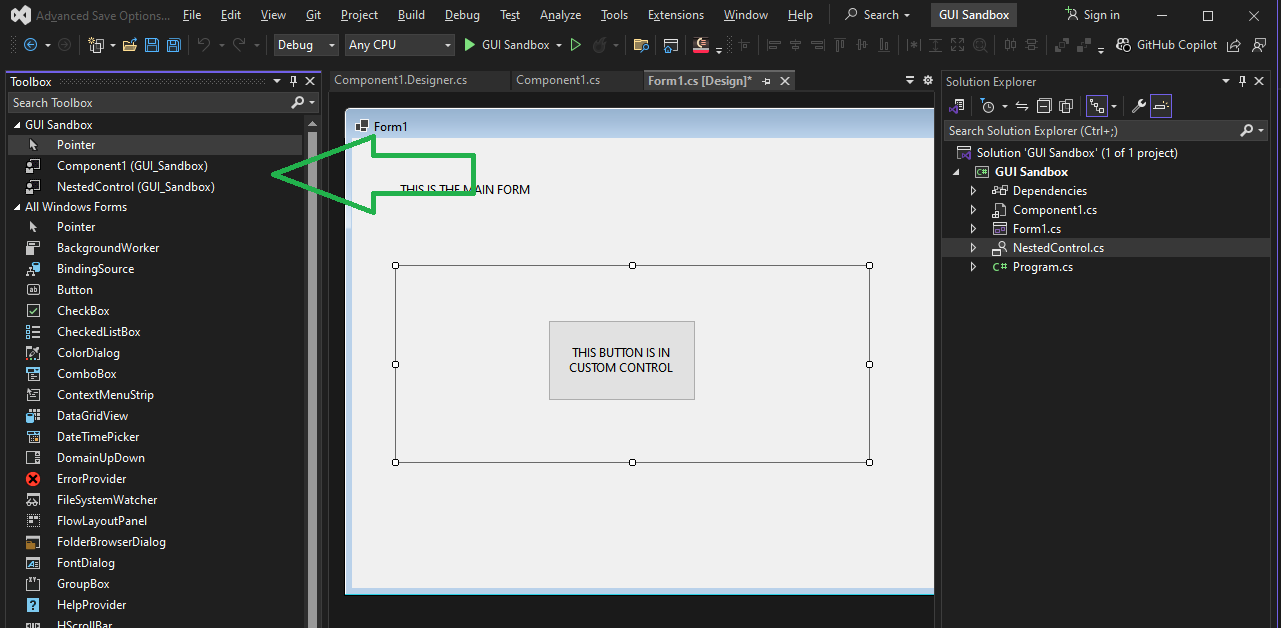Click Collapse All in Solution Explorer
Image resolution: width=1281 pixels, height=628 pixels.
1044,106
